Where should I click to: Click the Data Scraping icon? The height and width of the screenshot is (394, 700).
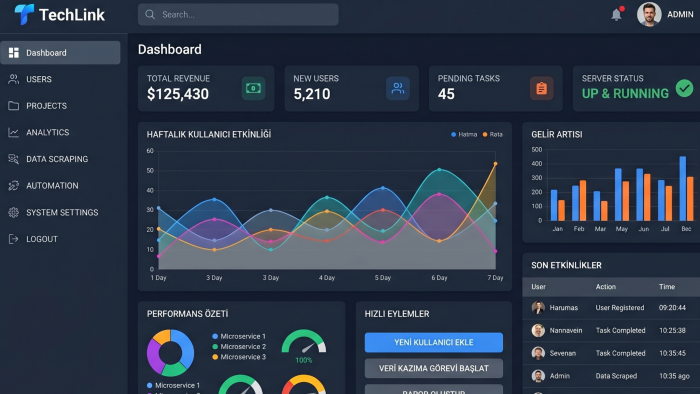[14, 159]
